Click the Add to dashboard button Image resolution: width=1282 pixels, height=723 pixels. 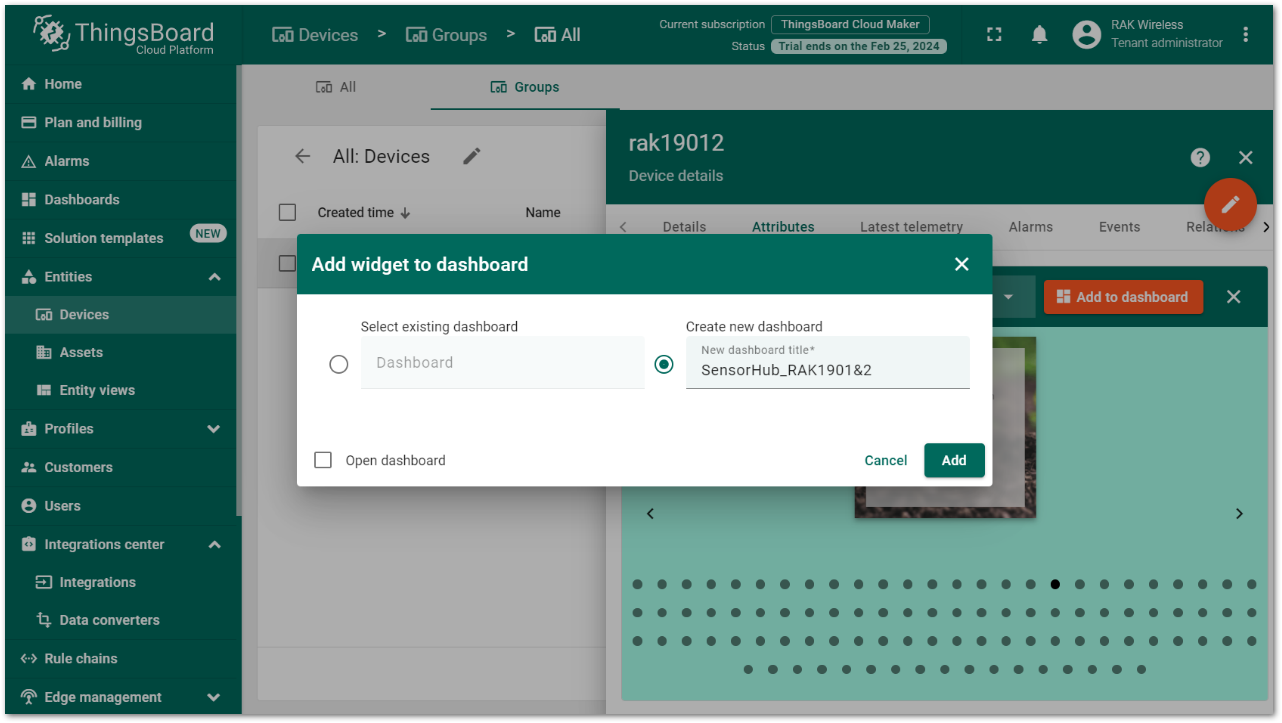(x=1123, y=297)
